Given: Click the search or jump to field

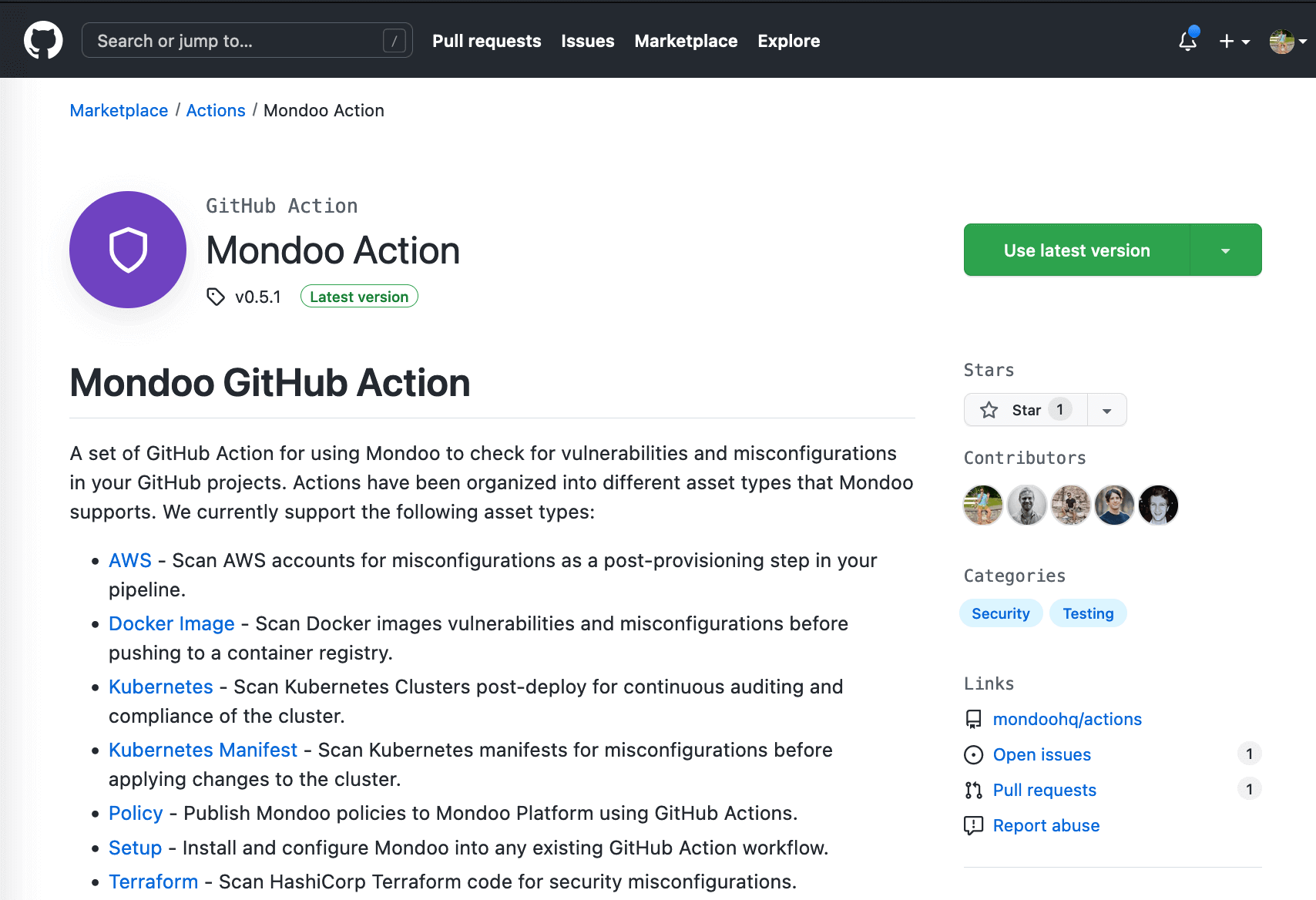Looking at the screenshot, I should (x=247, y=40).
